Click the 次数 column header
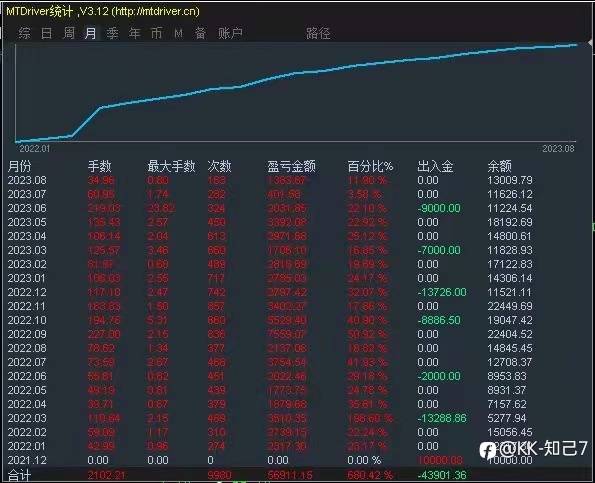Viewport: 595px width, 483px height. pos(219,166)
